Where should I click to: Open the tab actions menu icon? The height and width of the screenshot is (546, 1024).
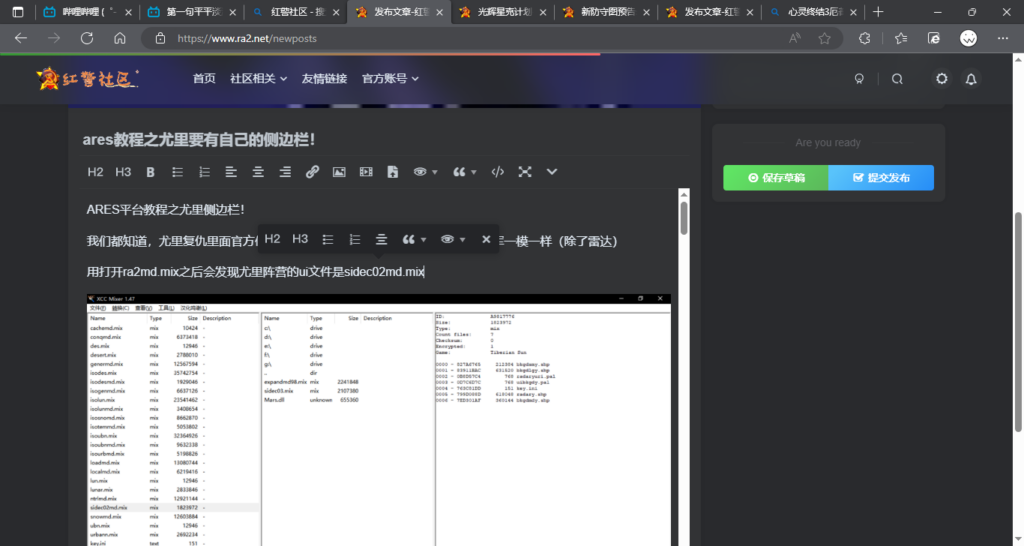(x=18, y=12)
